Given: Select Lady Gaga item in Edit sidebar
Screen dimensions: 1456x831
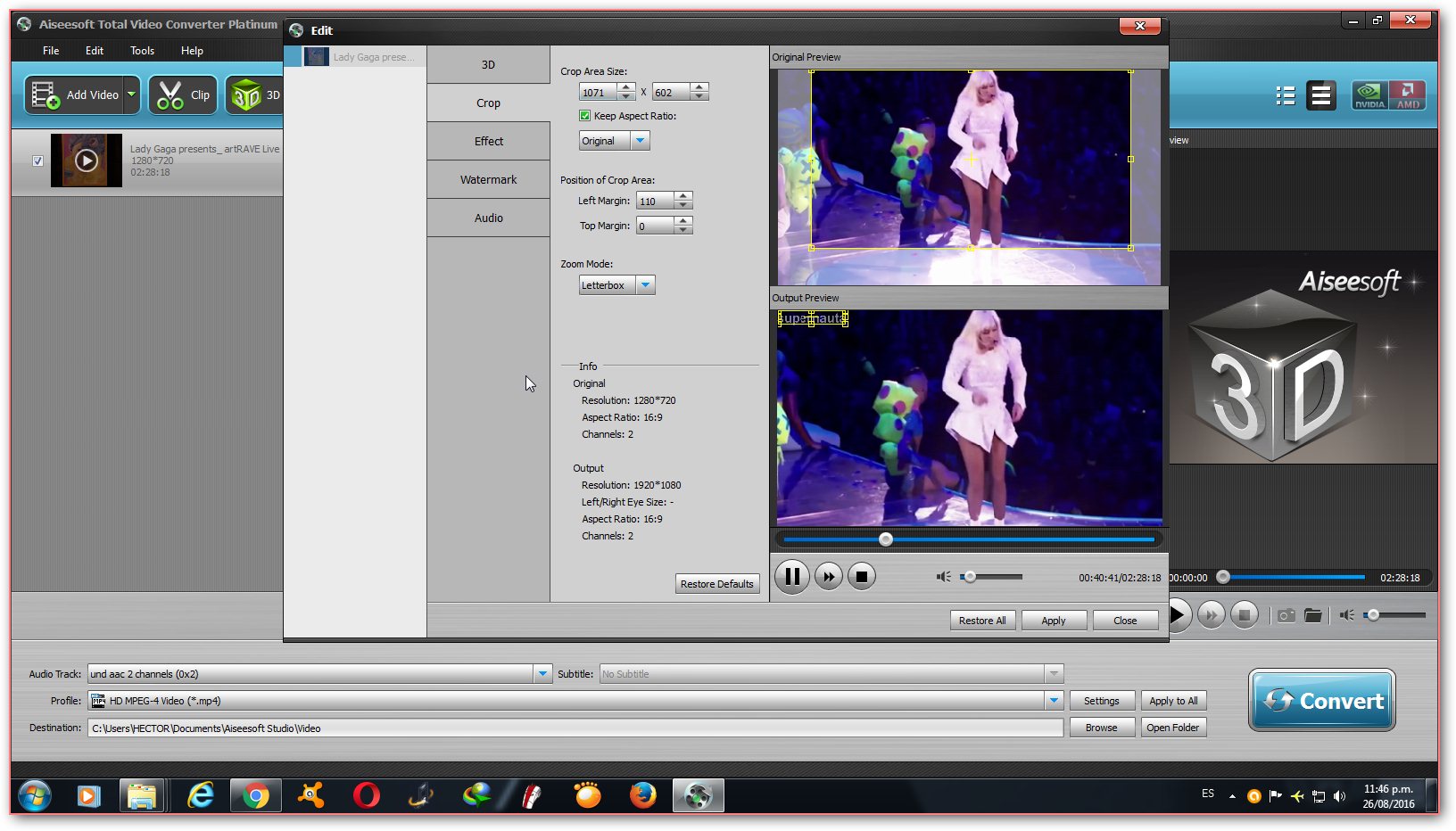Looking at the screenshot, I should (x=355, y=56).
